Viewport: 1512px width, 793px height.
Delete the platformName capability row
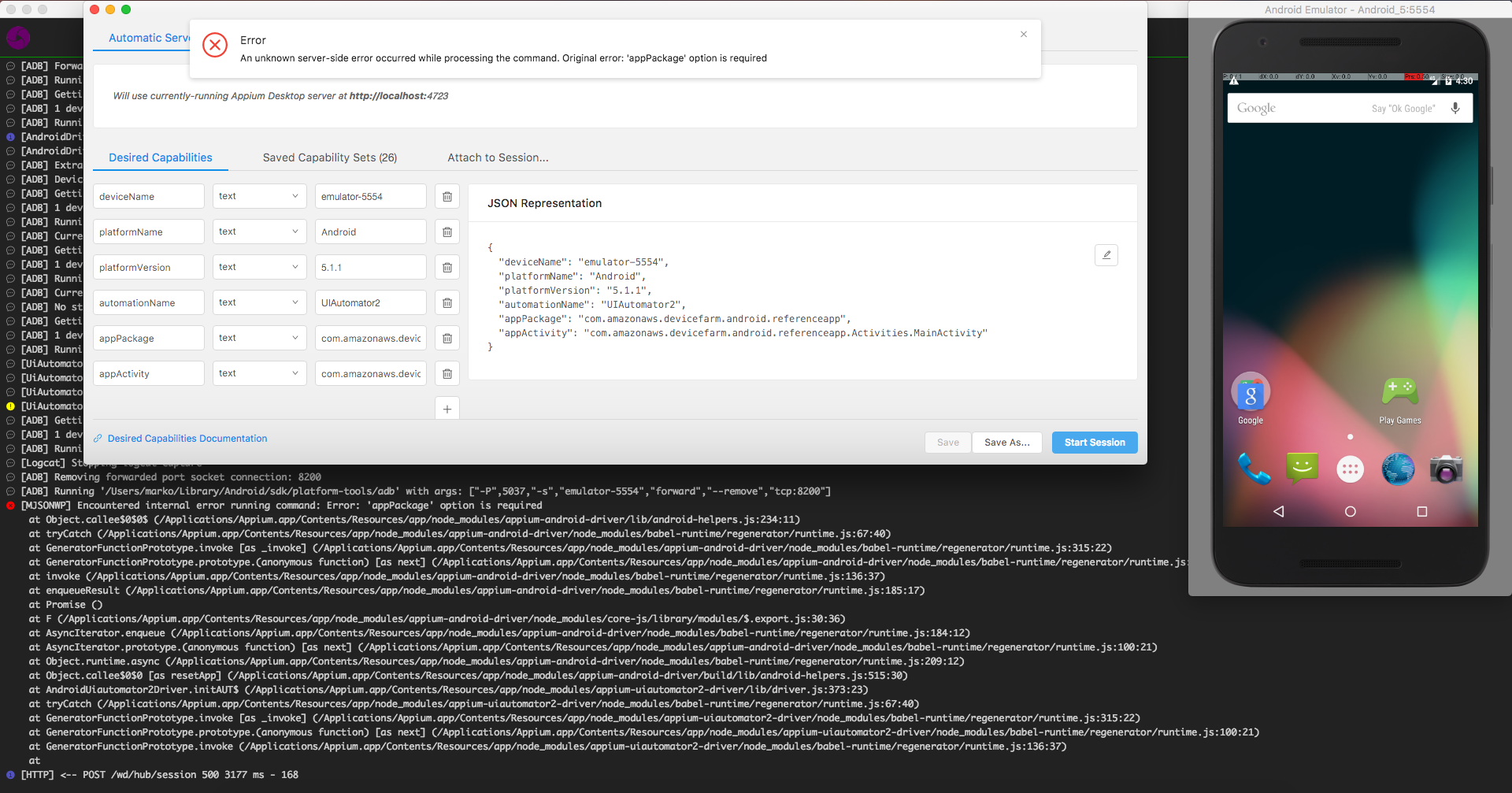pyautogui.click(x=447, y=232)
